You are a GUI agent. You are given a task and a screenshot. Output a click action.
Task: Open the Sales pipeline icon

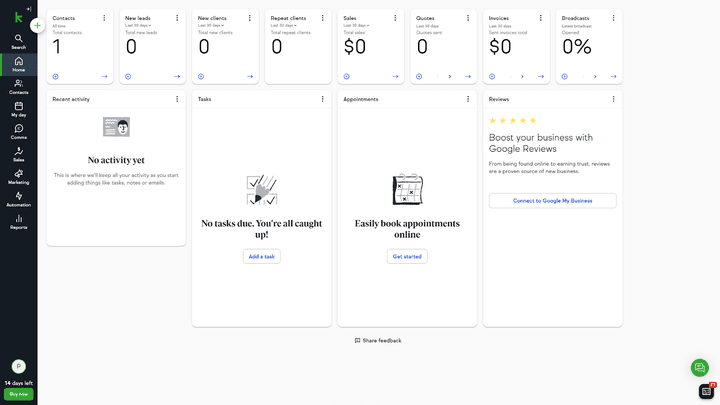[18, 153]
